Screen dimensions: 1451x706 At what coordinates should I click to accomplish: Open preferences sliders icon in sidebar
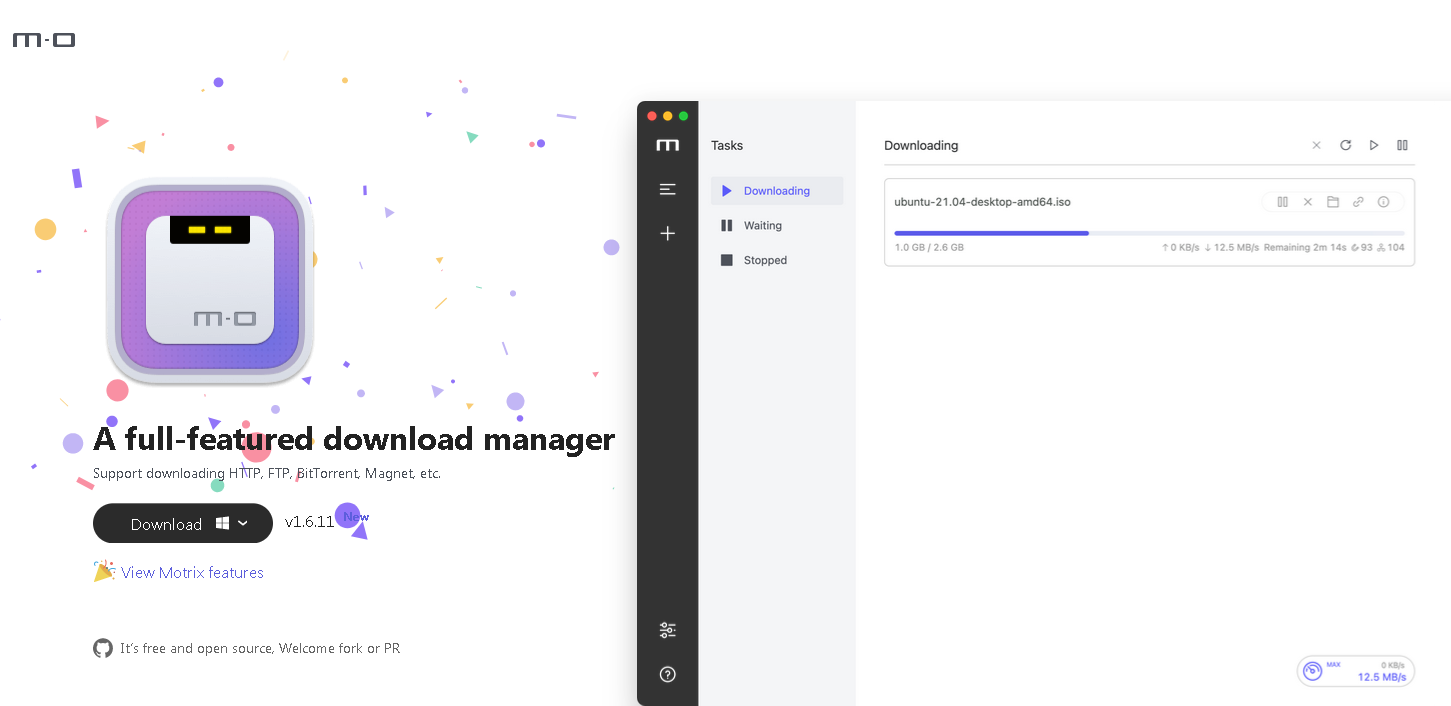[668, 630]
